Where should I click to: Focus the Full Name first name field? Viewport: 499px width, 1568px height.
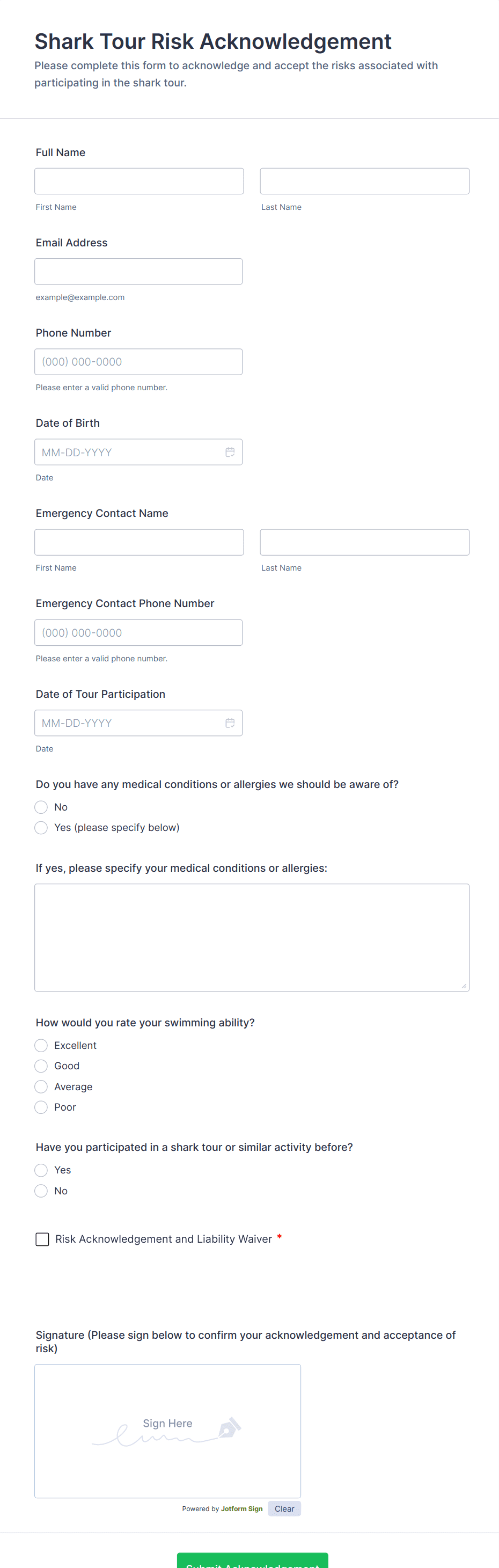(139, 181)
